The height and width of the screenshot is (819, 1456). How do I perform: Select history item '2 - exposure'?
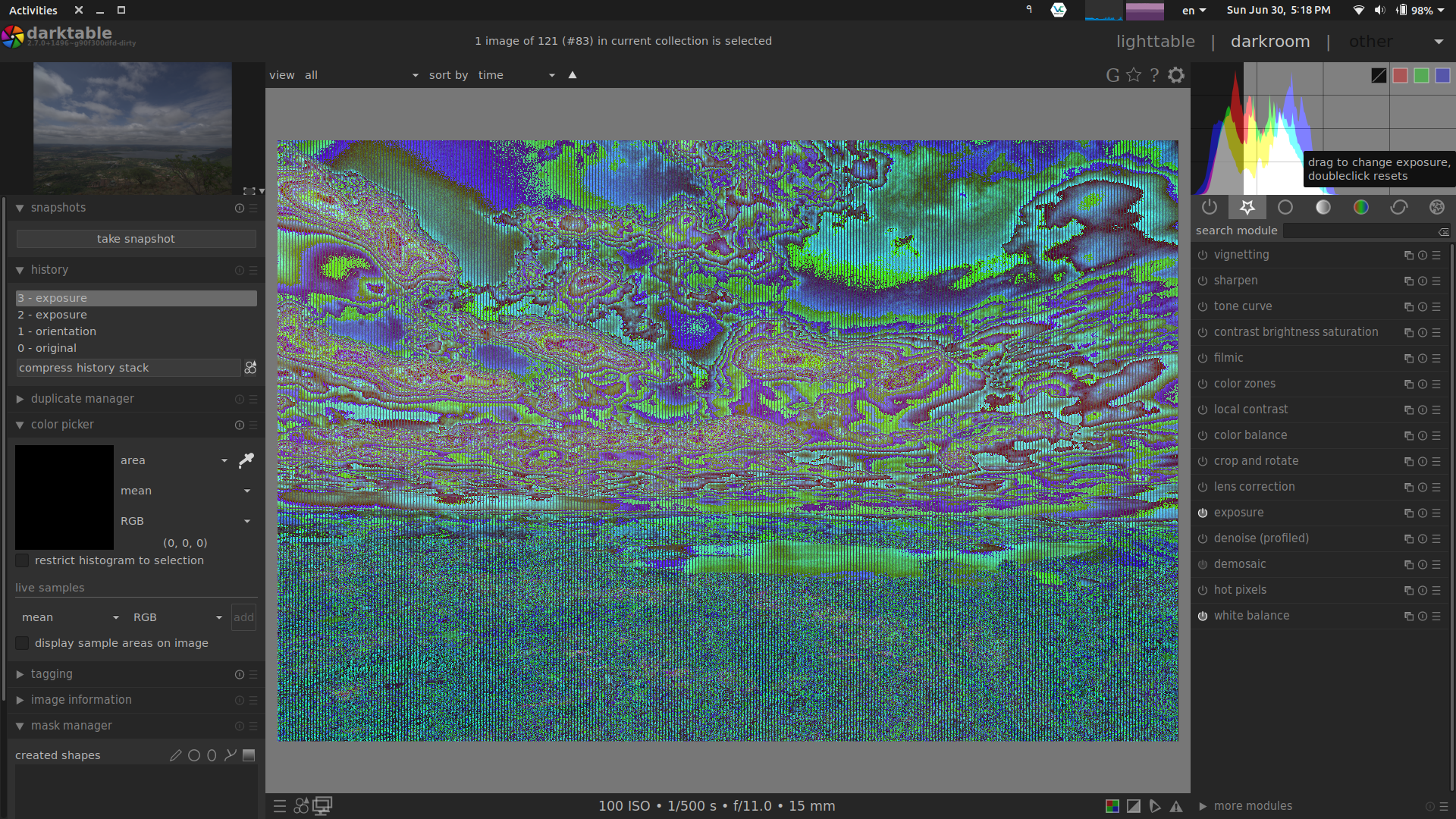(136, 315)
